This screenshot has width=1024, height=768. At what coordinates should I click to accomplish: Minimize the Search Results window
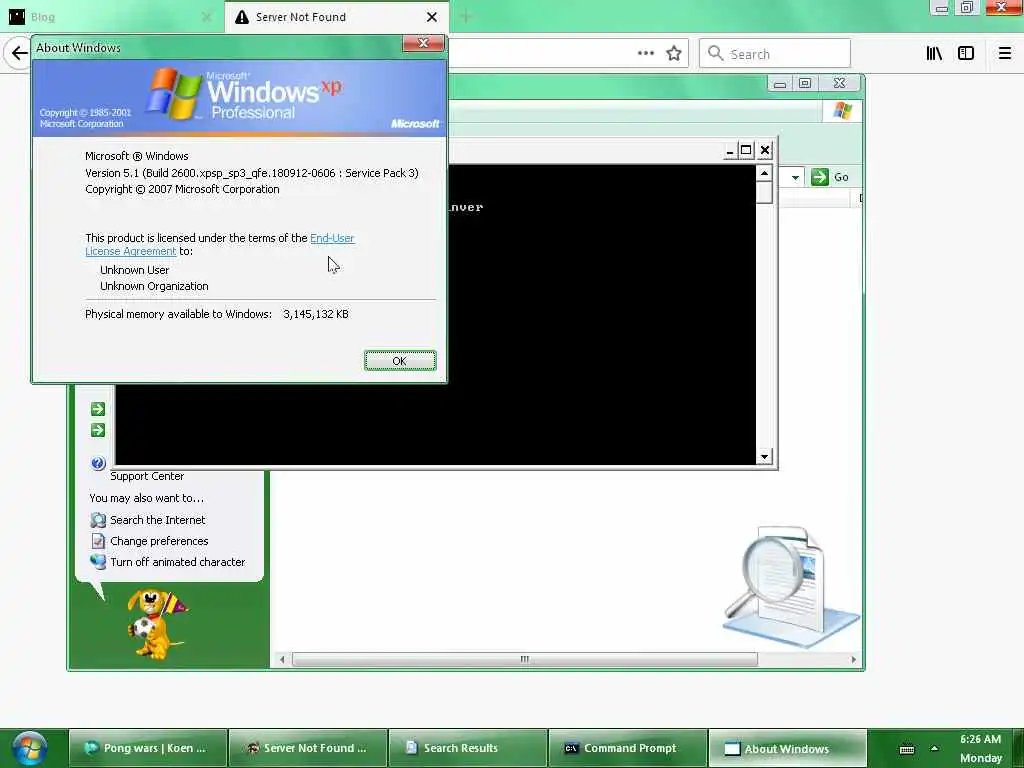pyautogui.click(x=780, y=84)
